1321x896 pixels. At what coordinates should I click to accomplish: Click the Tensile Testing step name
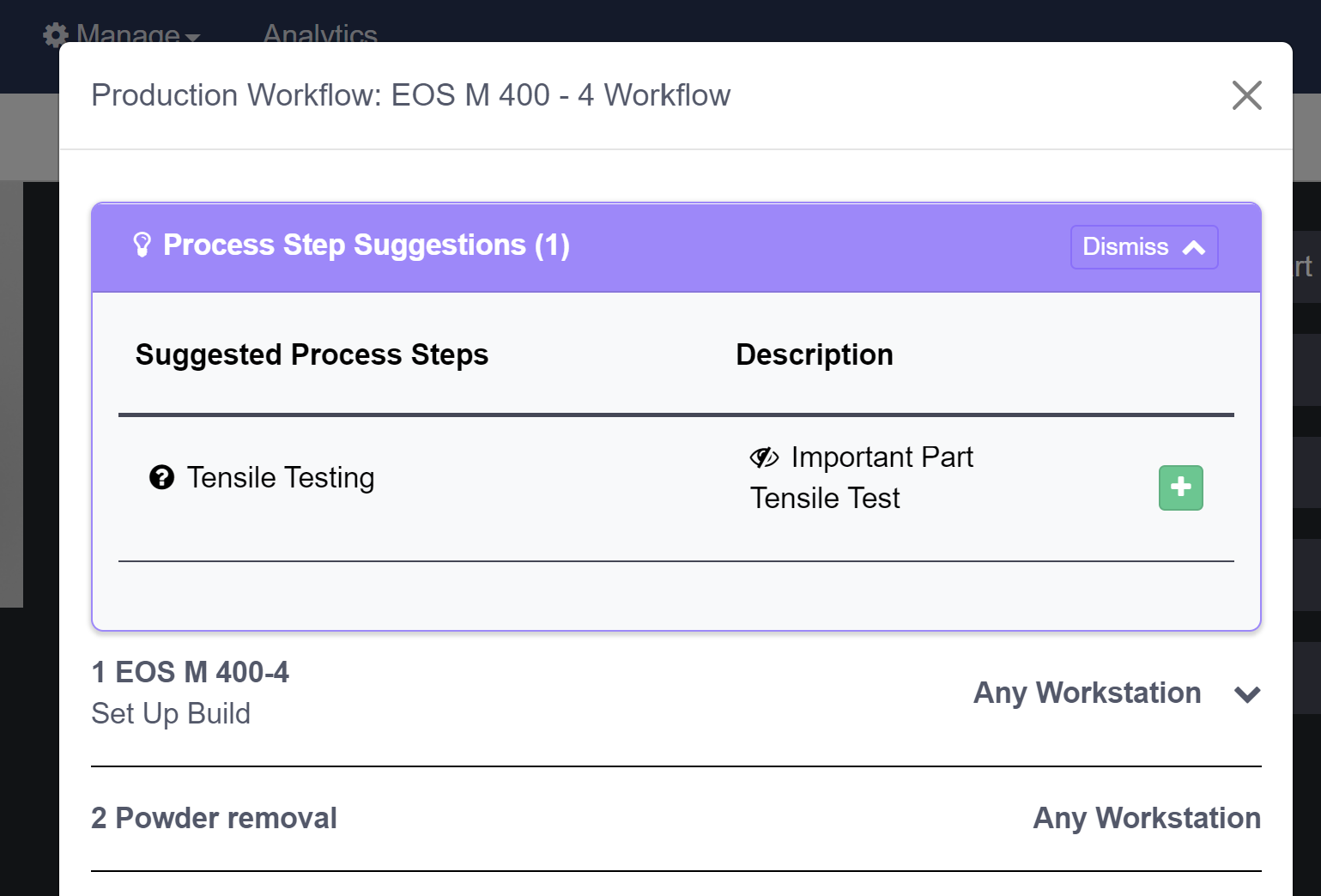[281, 477]
